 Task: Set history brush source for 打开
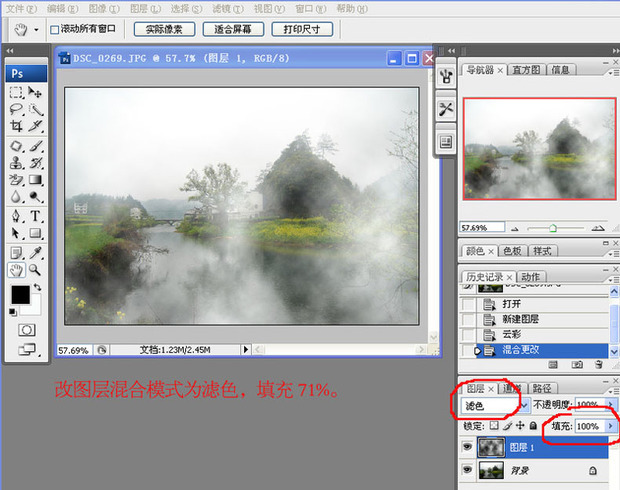tap(468, 304)
